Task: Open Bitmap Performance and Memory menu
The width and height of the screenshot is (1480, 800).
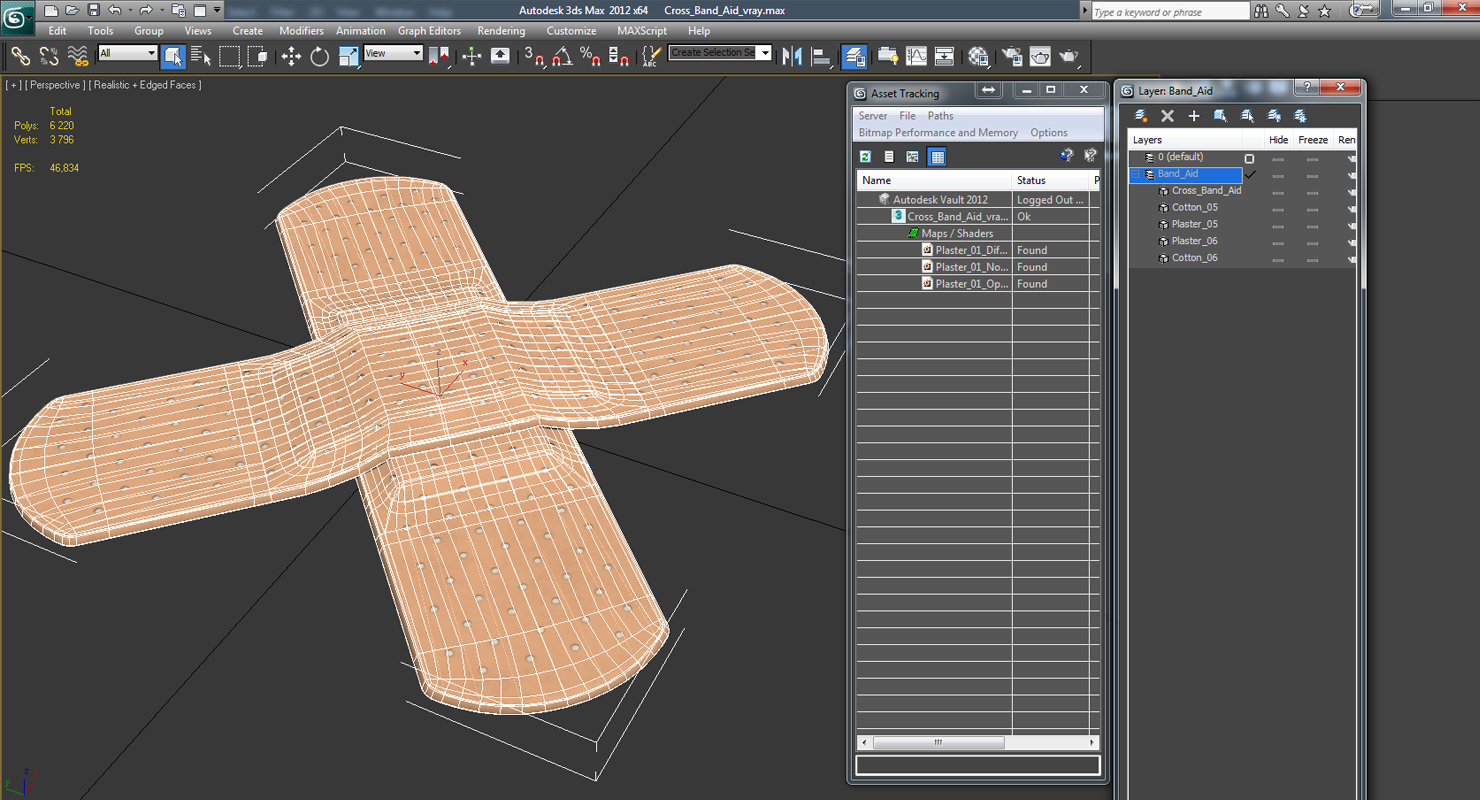Action: click(938, 133)
